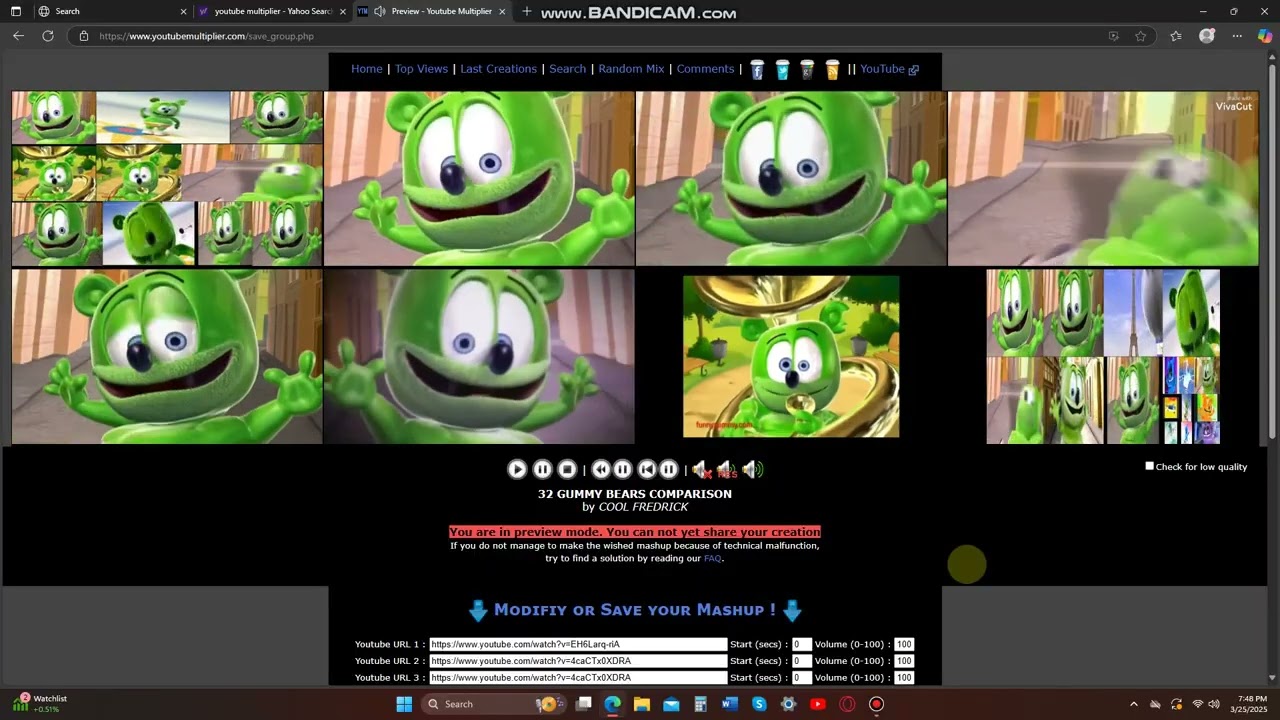Open the site Search link
The image size is (1280, 720).
(x=567, y=69)
